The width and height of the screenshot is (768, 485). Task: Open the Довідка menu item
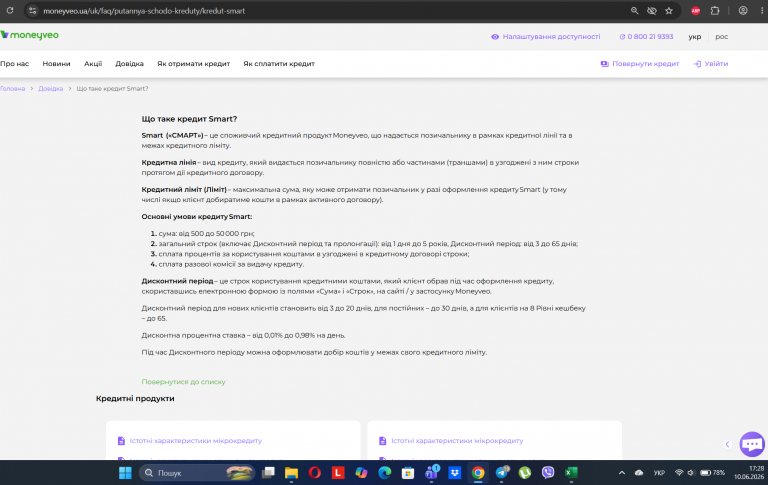click(x=129, y=64)
